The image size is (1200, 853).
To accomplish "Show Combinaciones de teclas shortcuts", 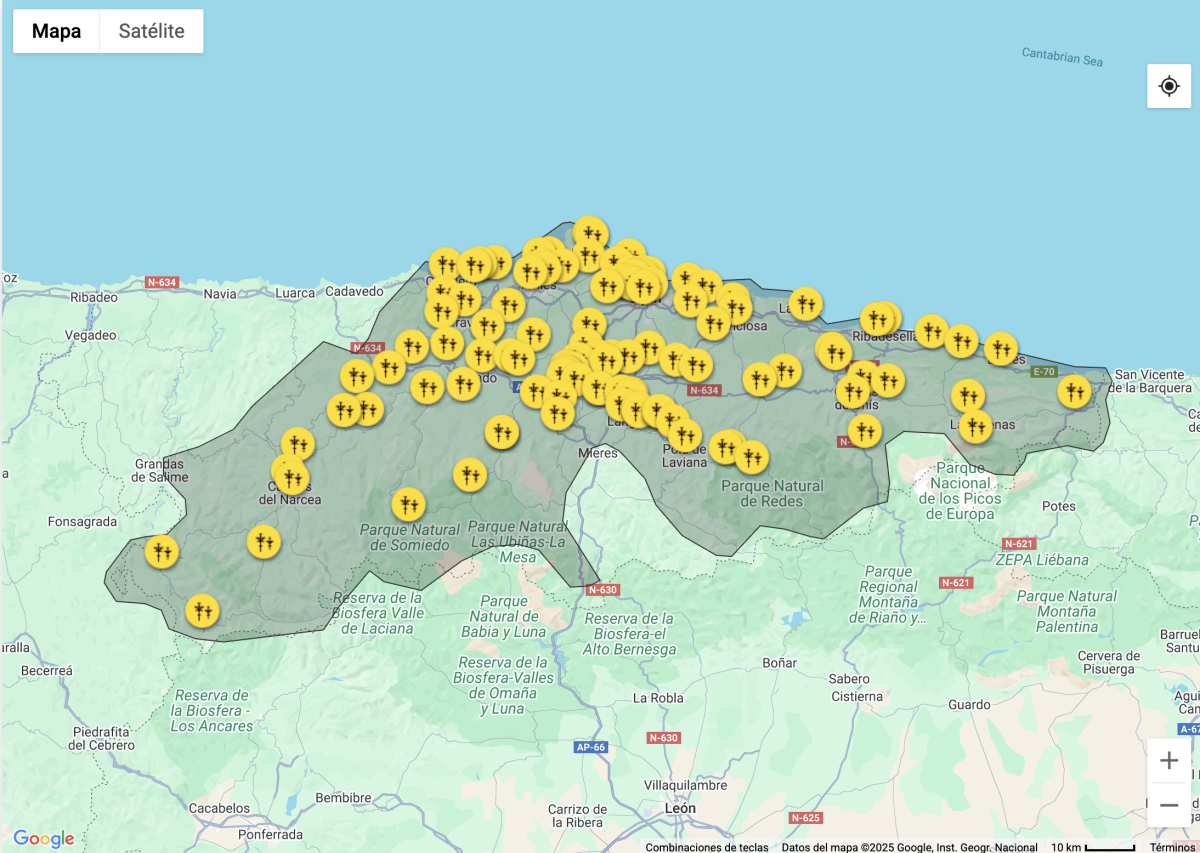I will click(706, 847).
